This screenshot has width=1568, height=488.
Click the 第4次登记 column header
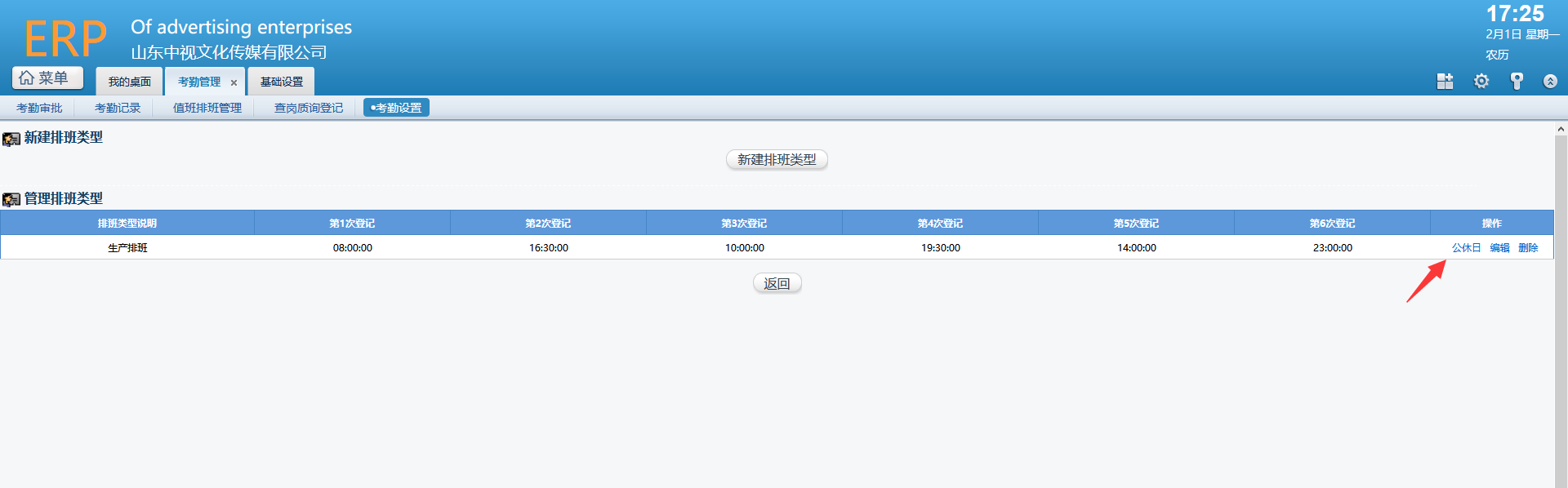coord(940,223)
